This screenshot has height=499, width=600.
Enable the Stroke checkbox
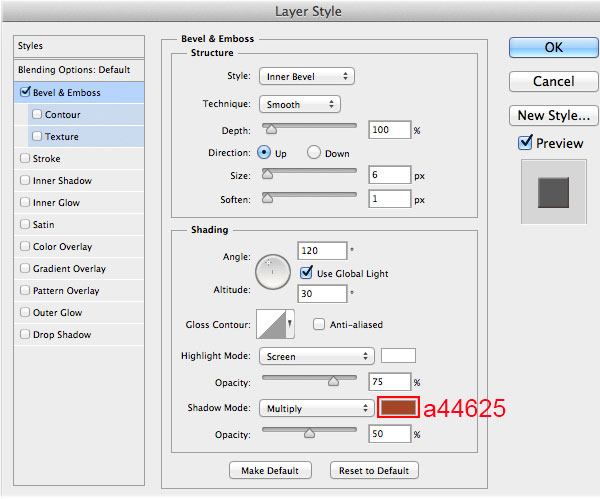coord(24,158)
